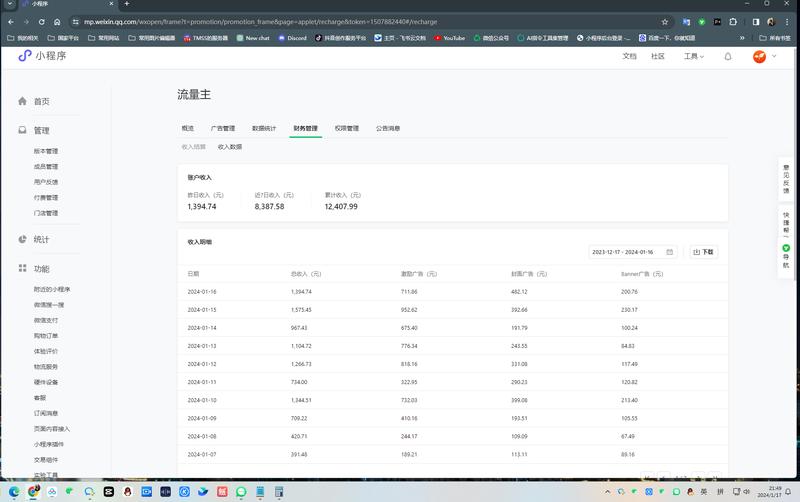Image resolution: width=800 pixels, height=502 pixels.
Task: Open 用户反馈 in the sidebar
Action: click(x=46, y=182)
